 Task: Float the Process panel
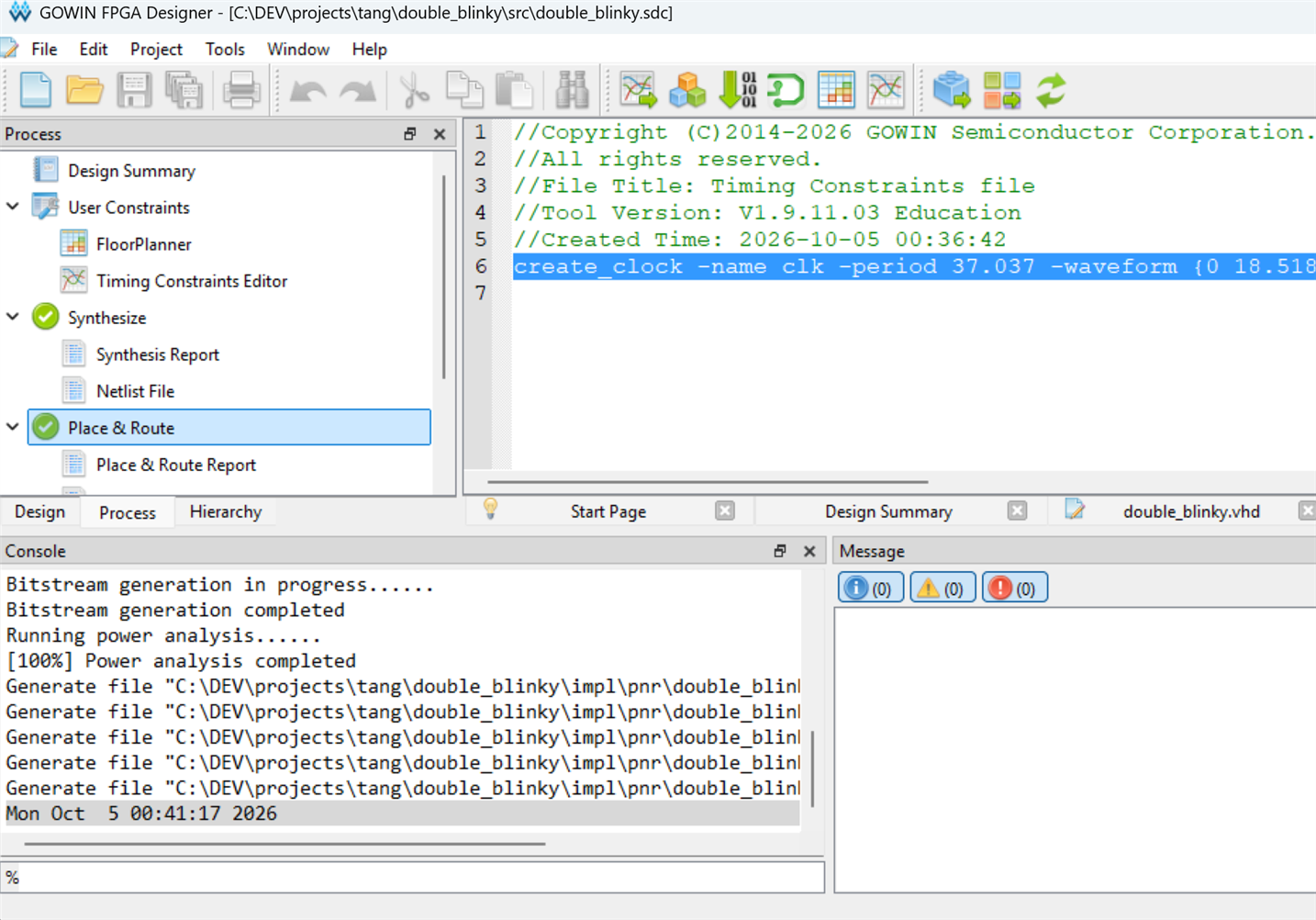410,134
